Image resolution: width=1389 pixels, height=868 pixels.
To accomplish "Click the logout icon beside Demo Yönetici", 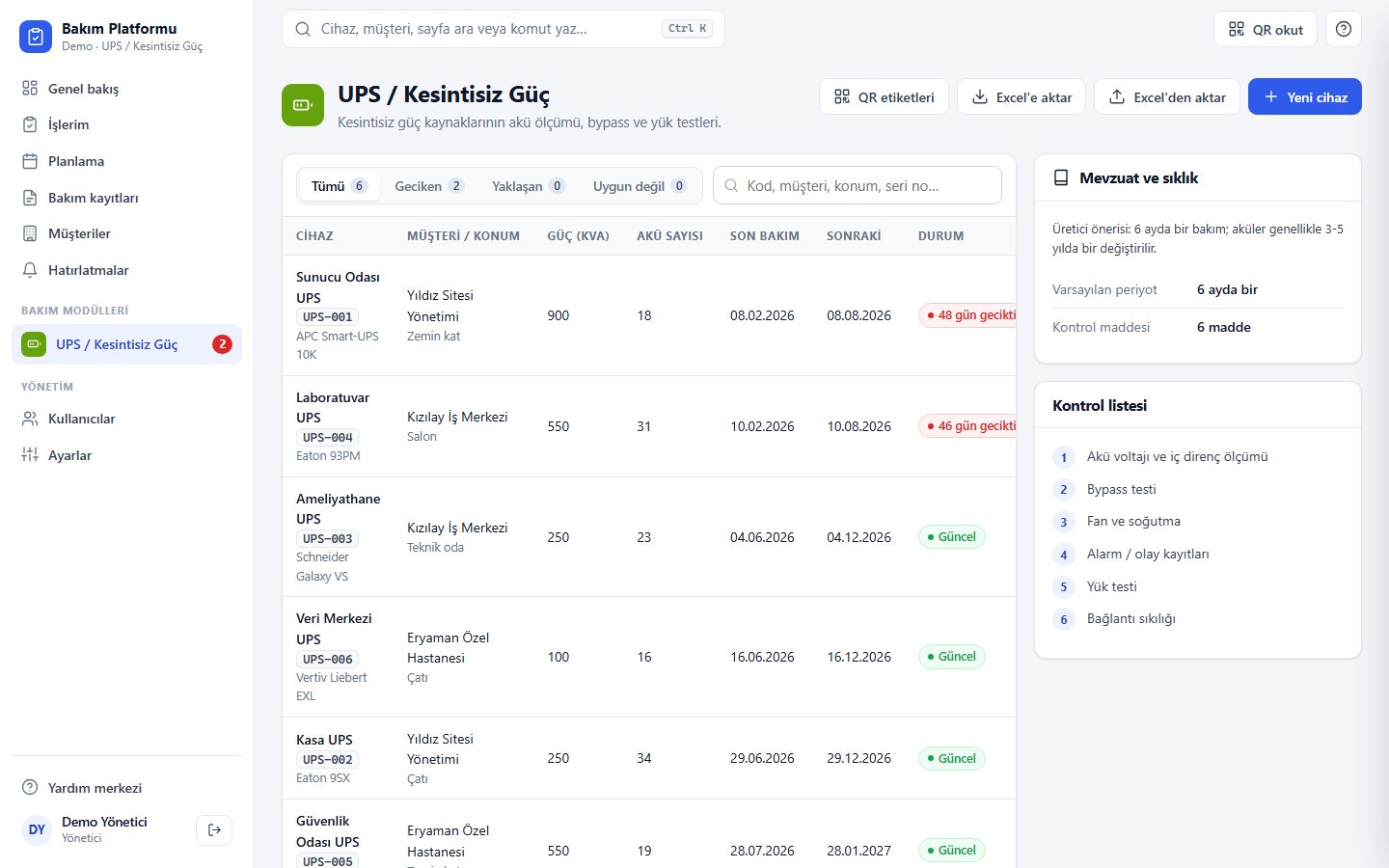I will point(214,829).
